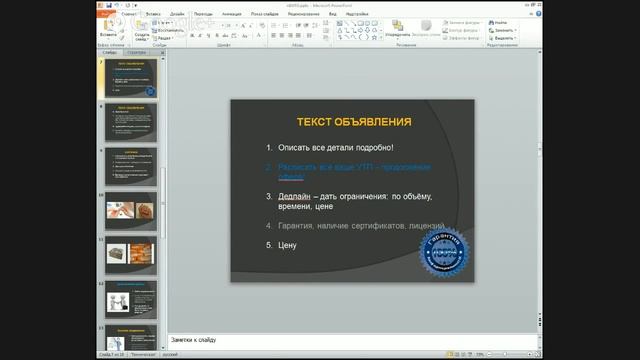Toggle Bold formatting
The width and height of the screenshot is (640, 360).
click(x=192, y=36)
